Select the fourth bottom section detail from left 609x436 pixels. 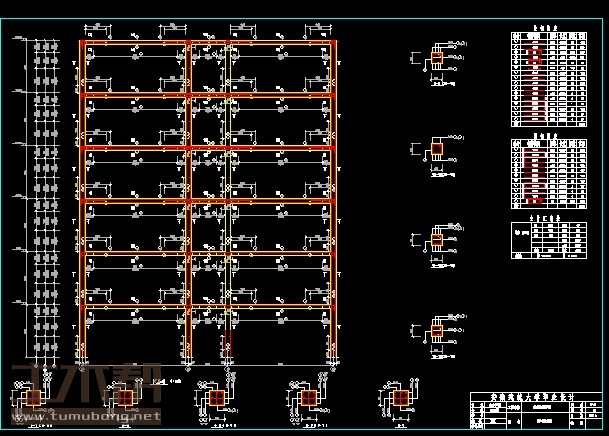[x=308, y=398]
